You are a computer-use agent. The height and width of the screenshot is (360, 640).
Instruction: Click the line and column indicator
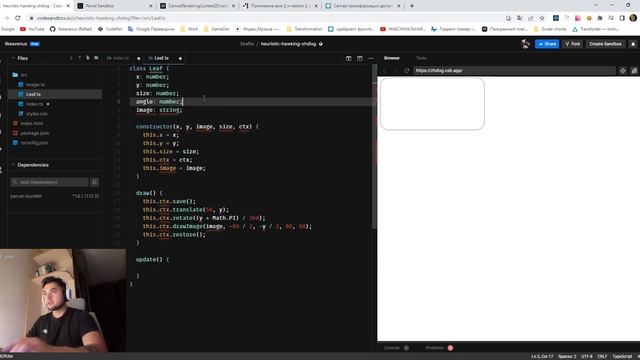542,356
